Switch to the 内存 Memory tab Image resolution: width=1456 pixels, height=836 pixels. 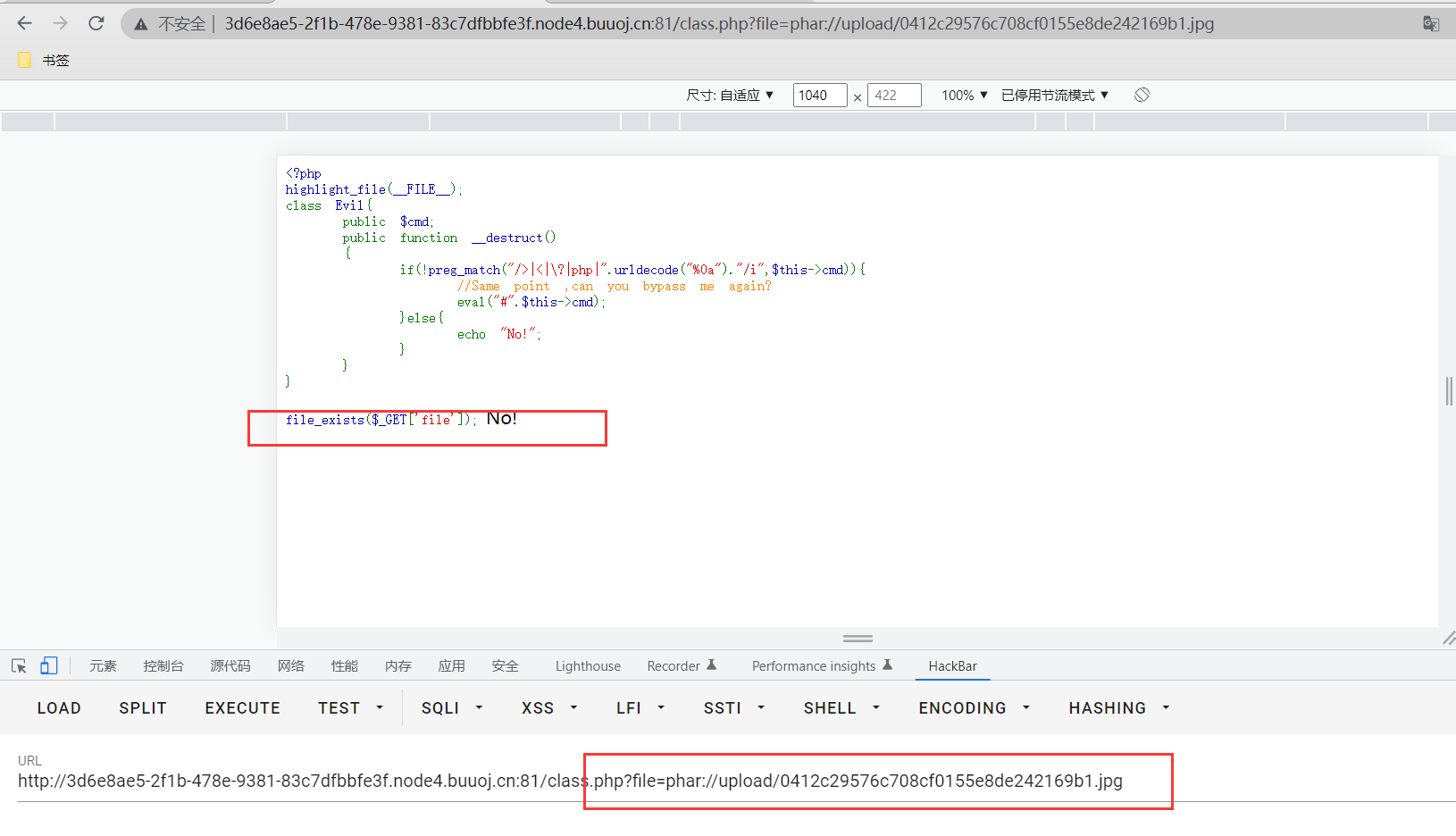click(398, 666)
